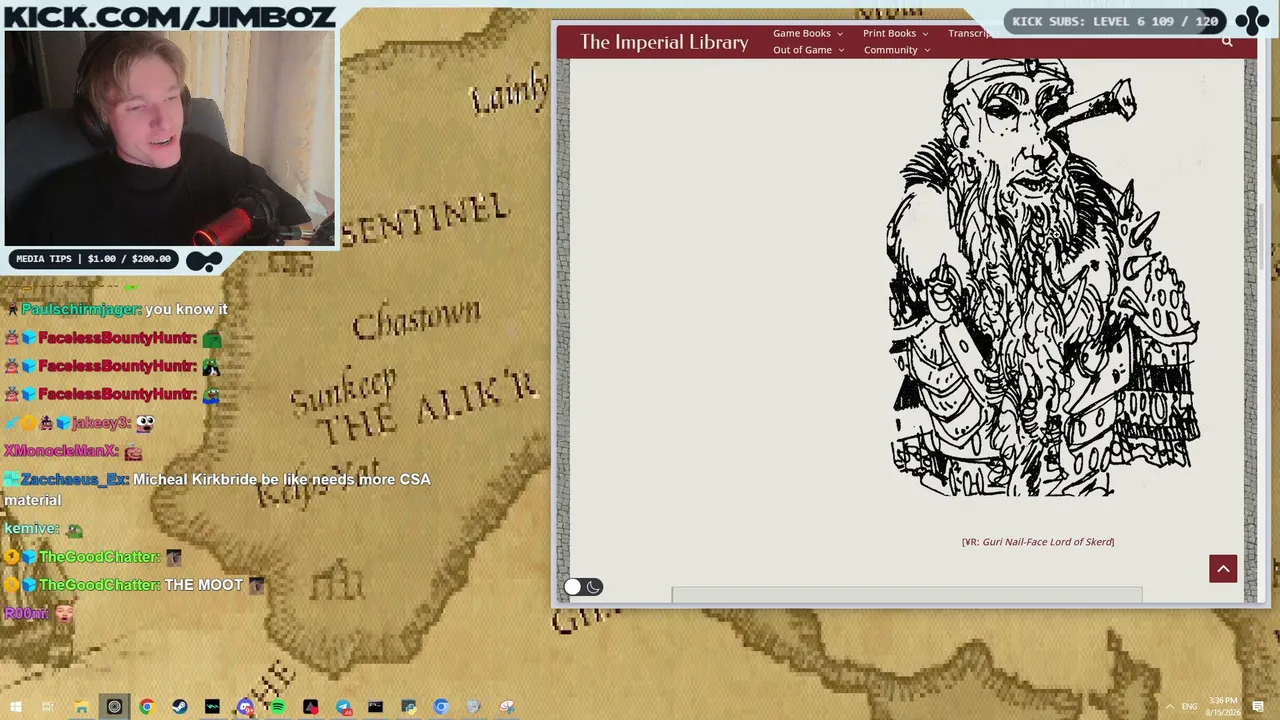
Task: Open the black triangle app with red badge
Action: (311, 707)
